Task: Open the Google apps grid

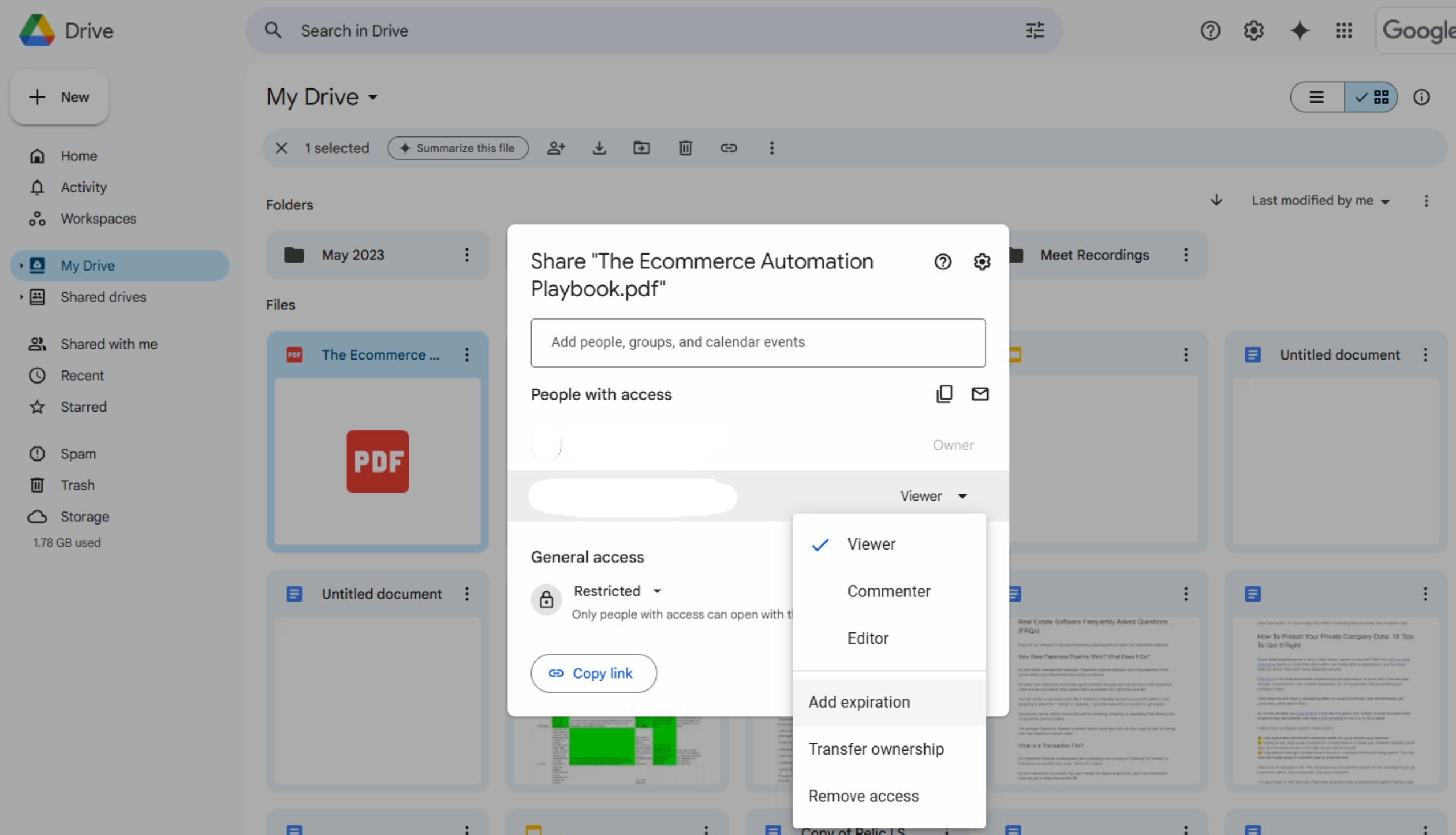Action: point(1344,30)
